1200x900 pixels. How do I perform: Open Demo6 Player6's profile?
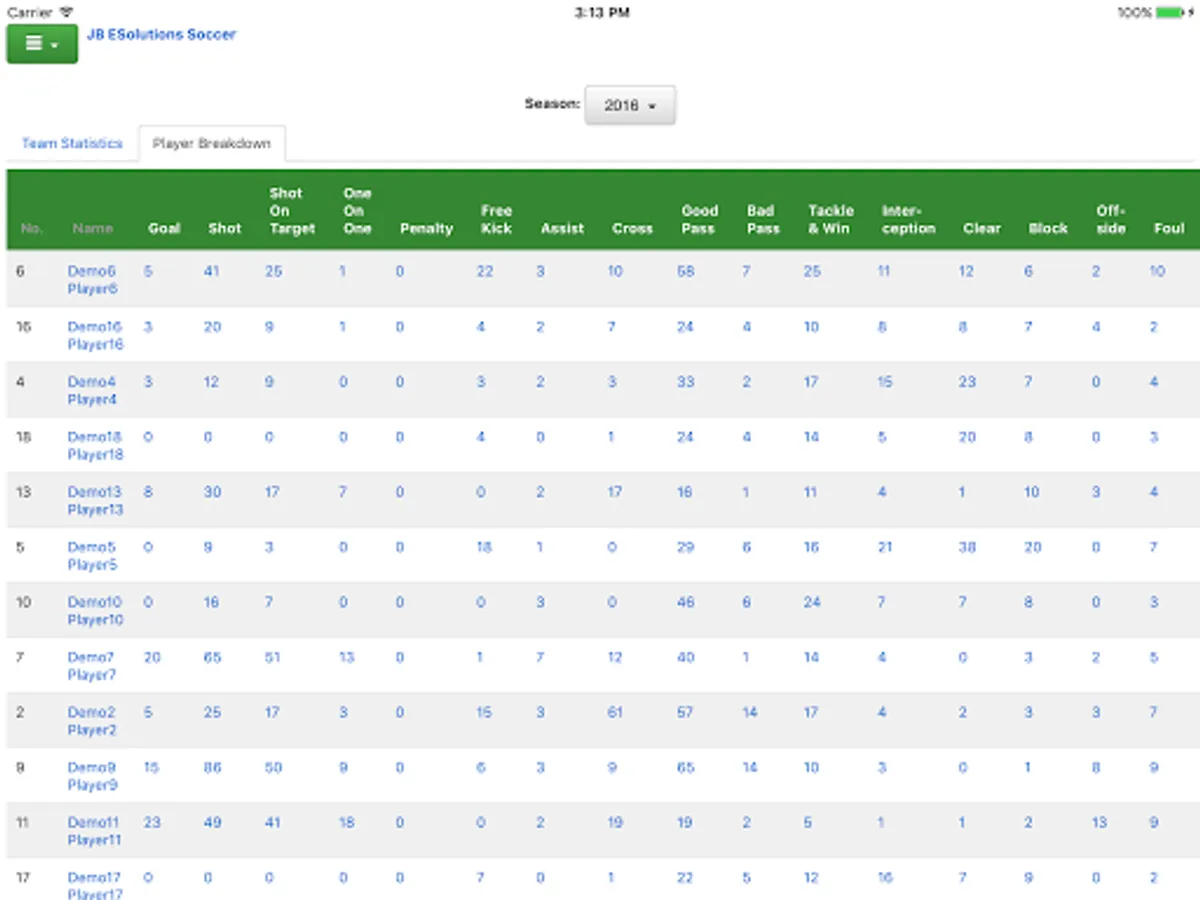click(x=92, y=279)
